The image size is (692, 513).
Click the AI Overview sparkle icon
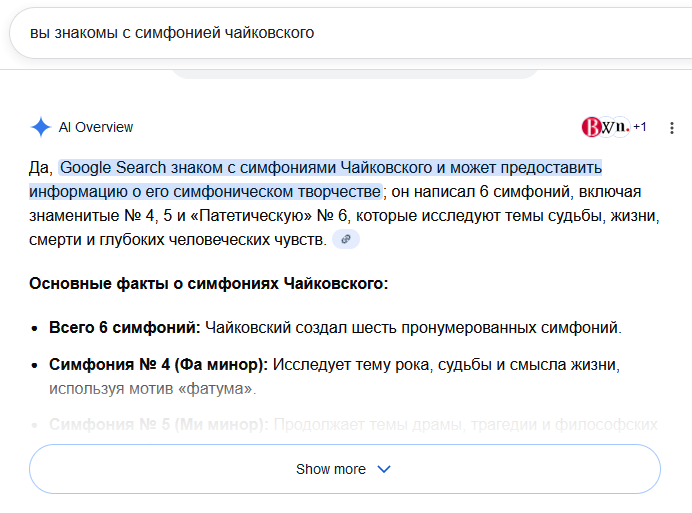[41, 127]
